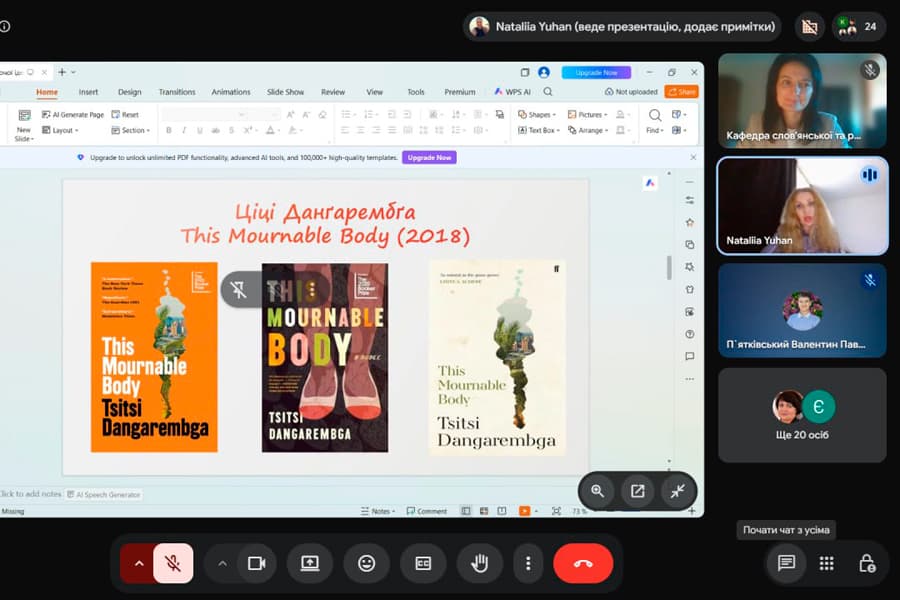Viewport: 900px width, 600px height.
Task: Open host controls lock icon
Action: (x=867, y=563)
